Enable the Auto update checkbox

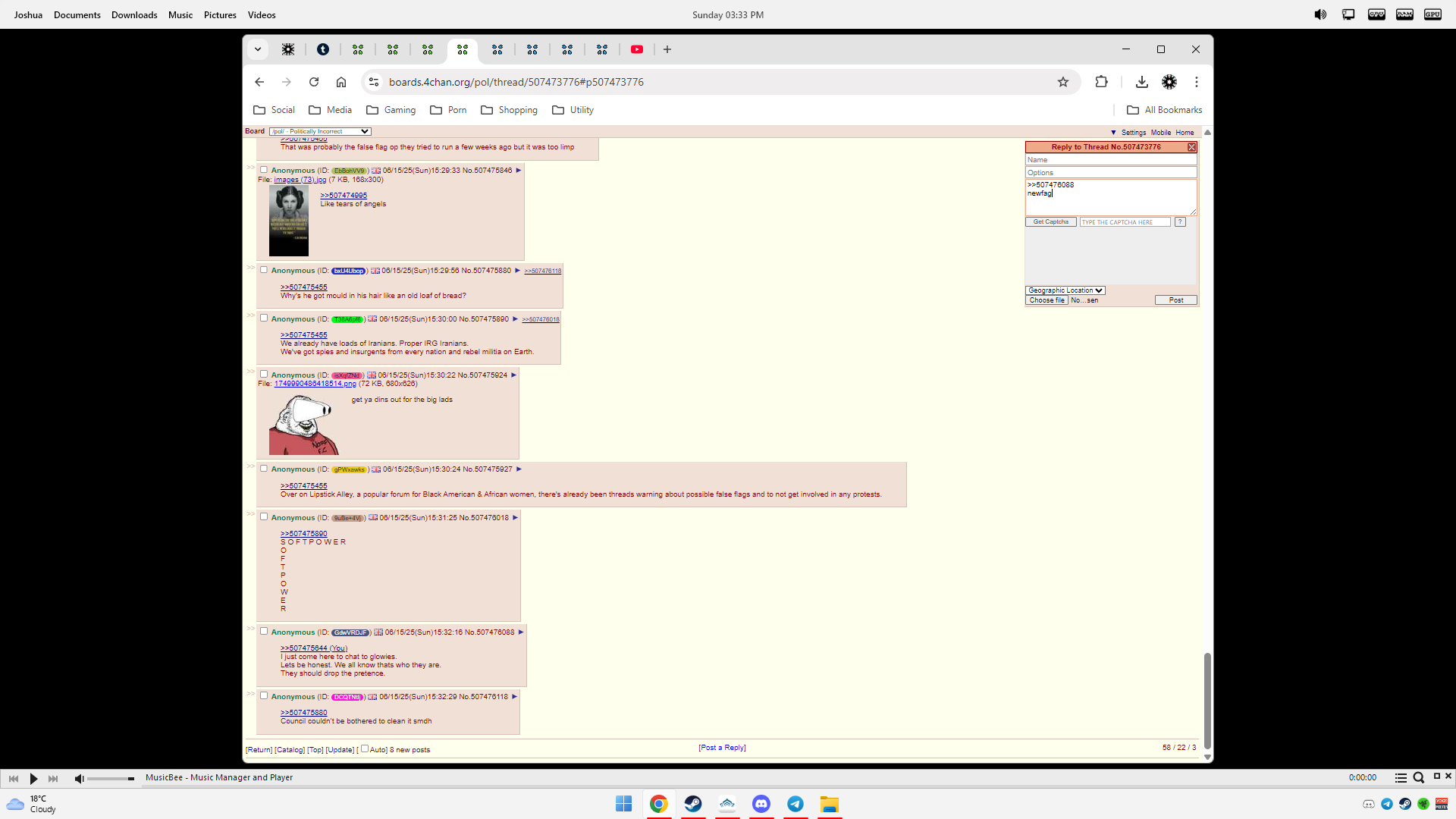(x=365, y=748)
